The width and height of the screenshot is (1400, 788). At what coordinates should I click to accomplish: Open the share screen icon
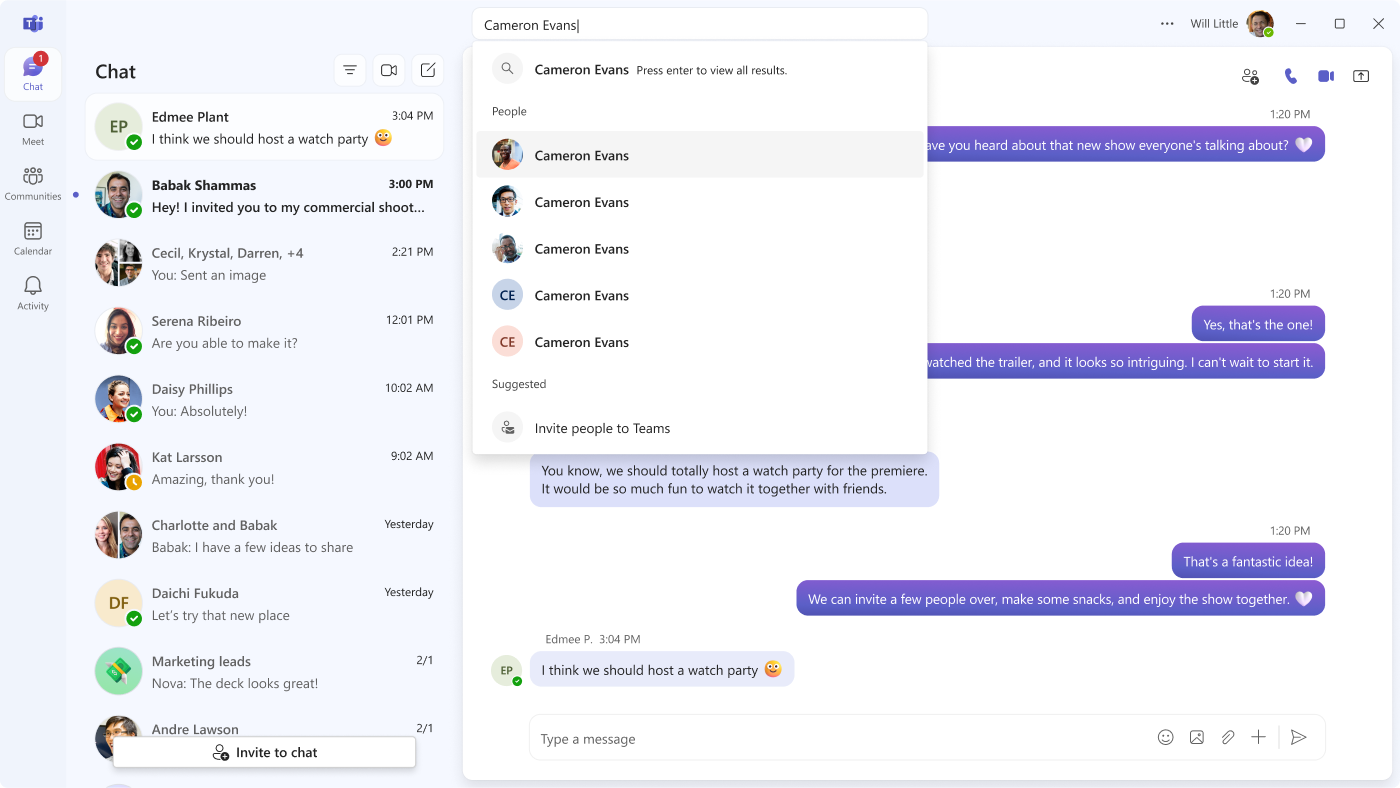pos(1361,76)
